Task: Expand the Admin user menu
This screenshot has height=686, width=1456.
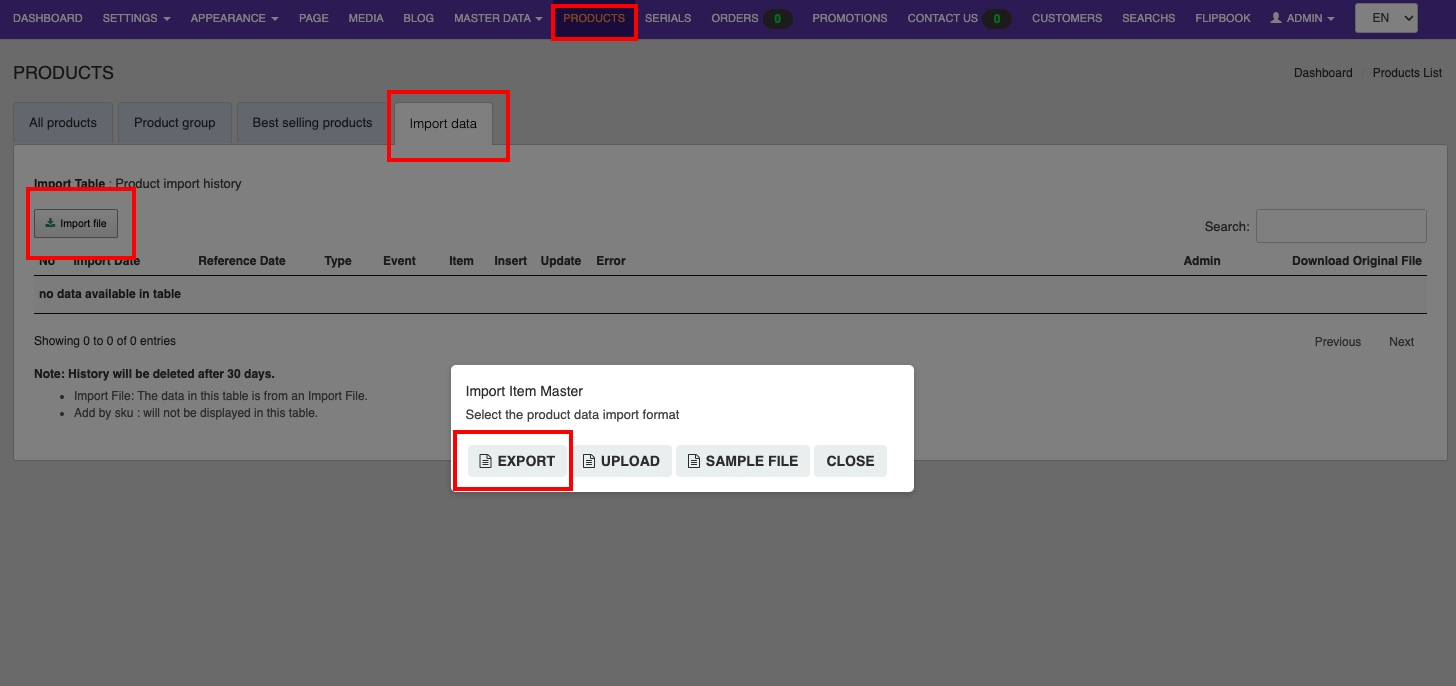Action: 1302,18
